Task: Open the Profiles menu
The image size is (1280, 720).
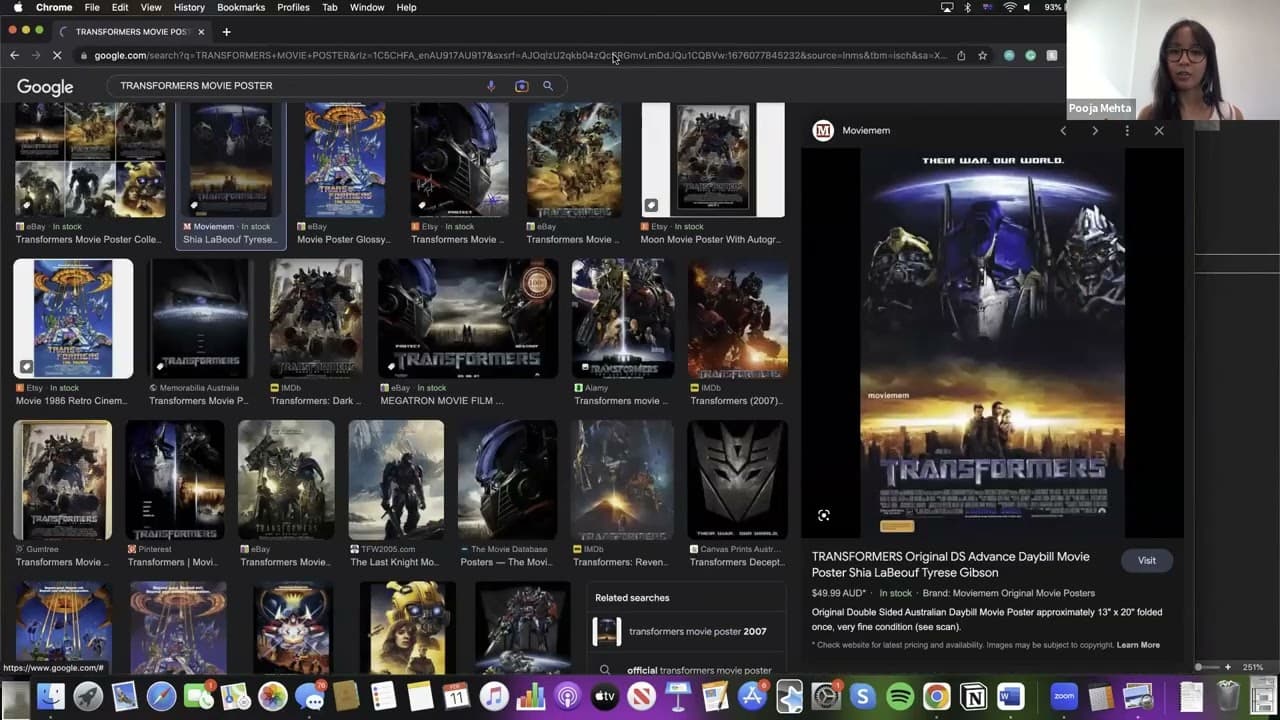Action: click(293, 7)
